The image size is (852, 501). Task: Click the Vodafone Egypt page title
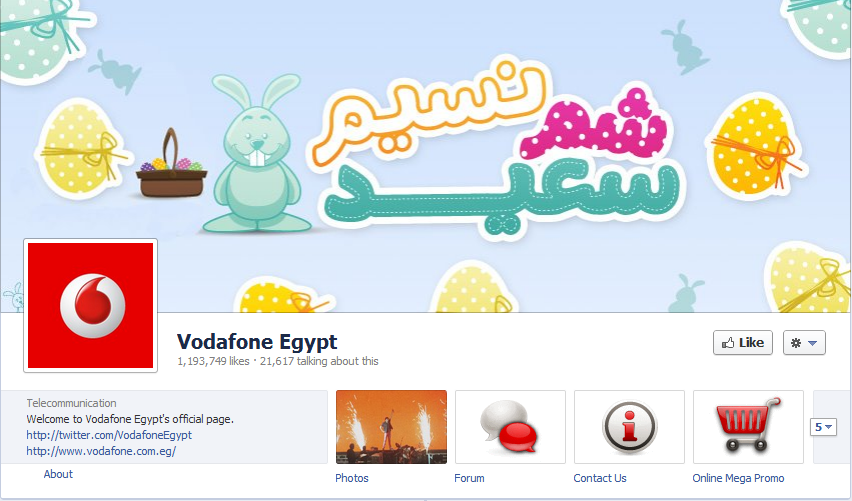257,342
